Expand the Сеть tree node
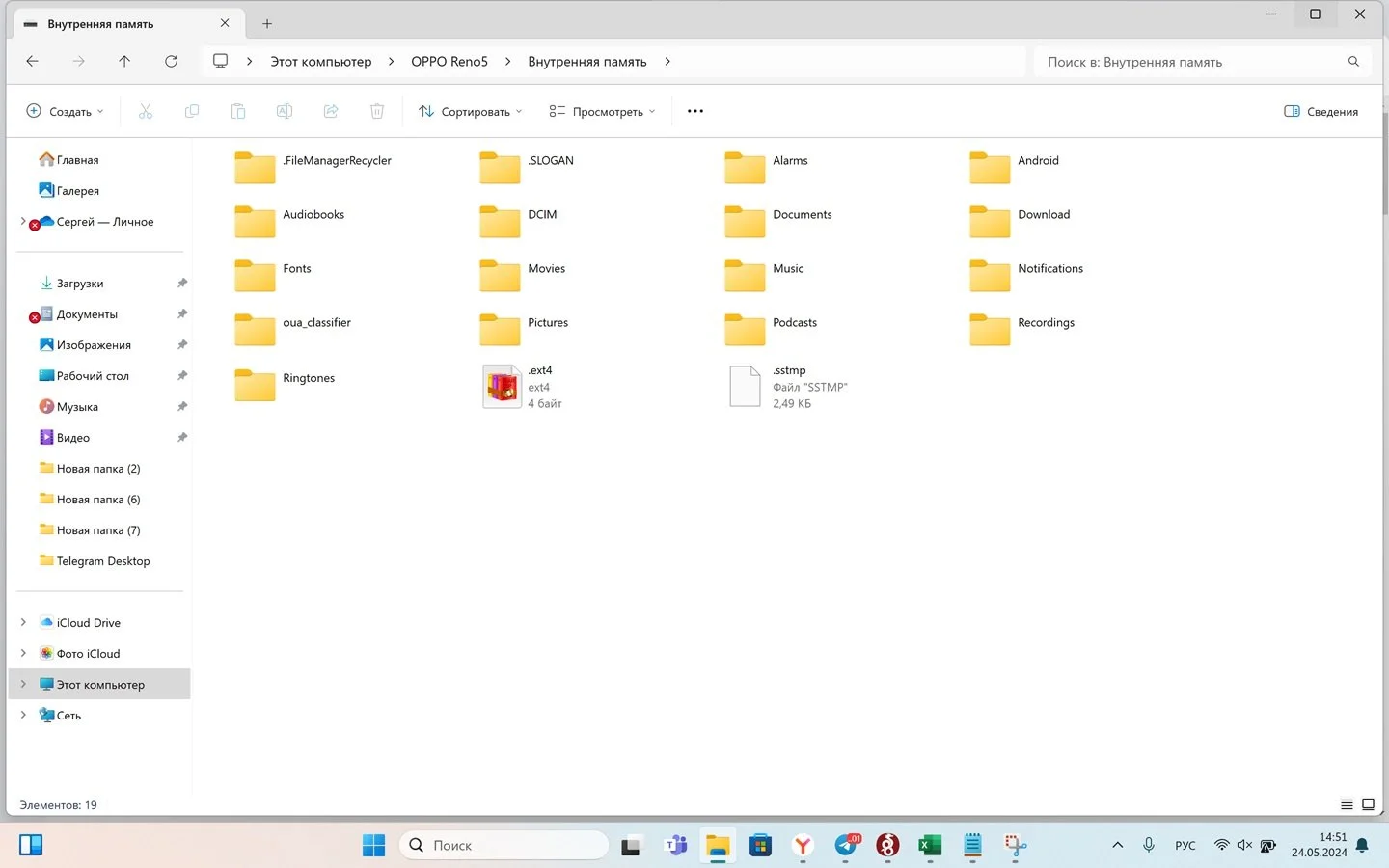The height and width of the screenshot is (868, 1389). (x=23, y=716)
